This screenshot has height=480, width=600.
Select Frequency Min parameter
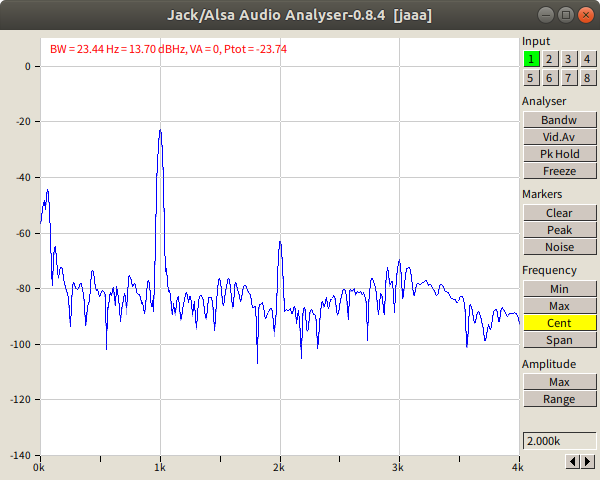coord(559,289)
